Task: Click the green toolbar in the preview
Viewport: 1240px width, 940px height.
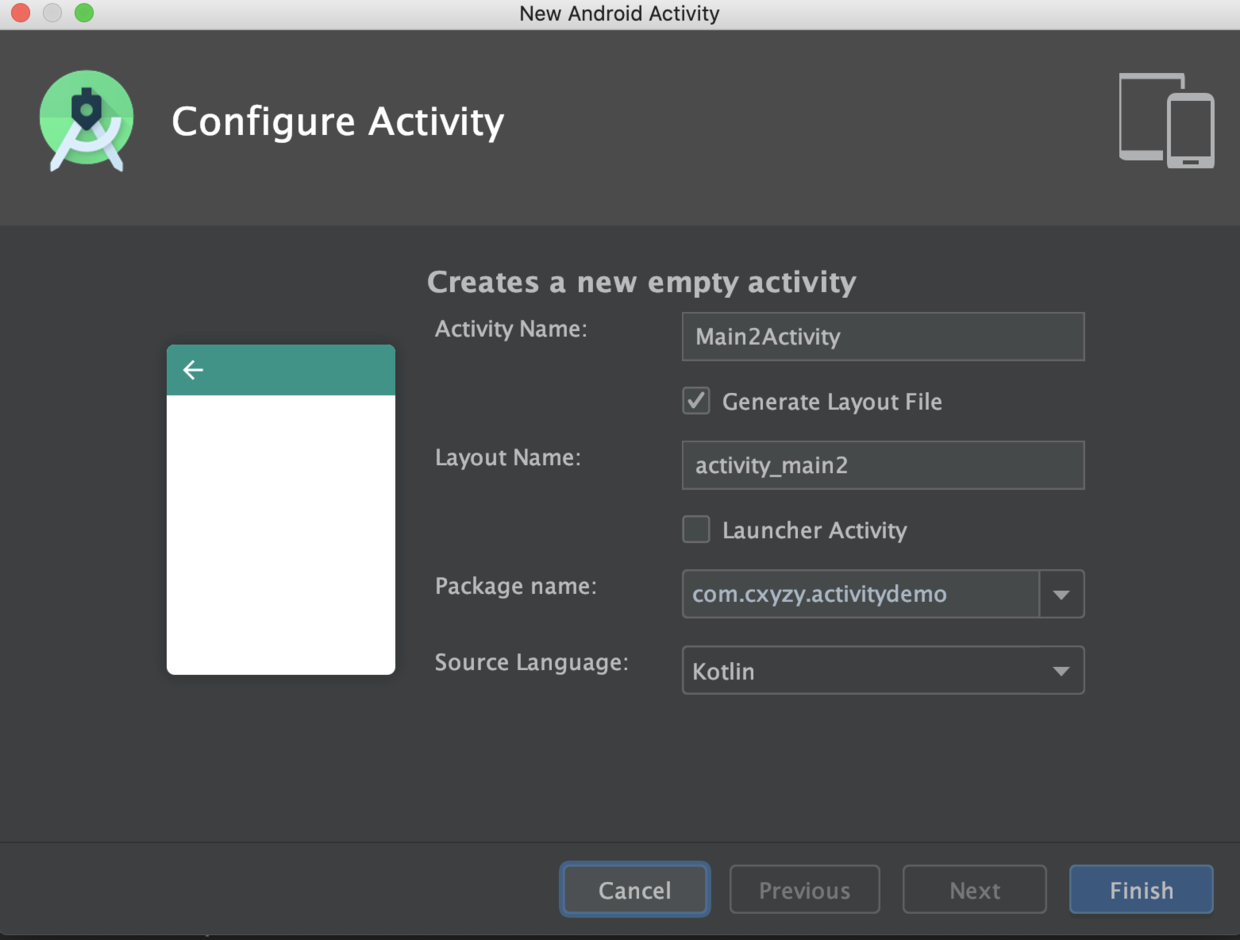Action: pyautogui.click(x=300, y=370)
